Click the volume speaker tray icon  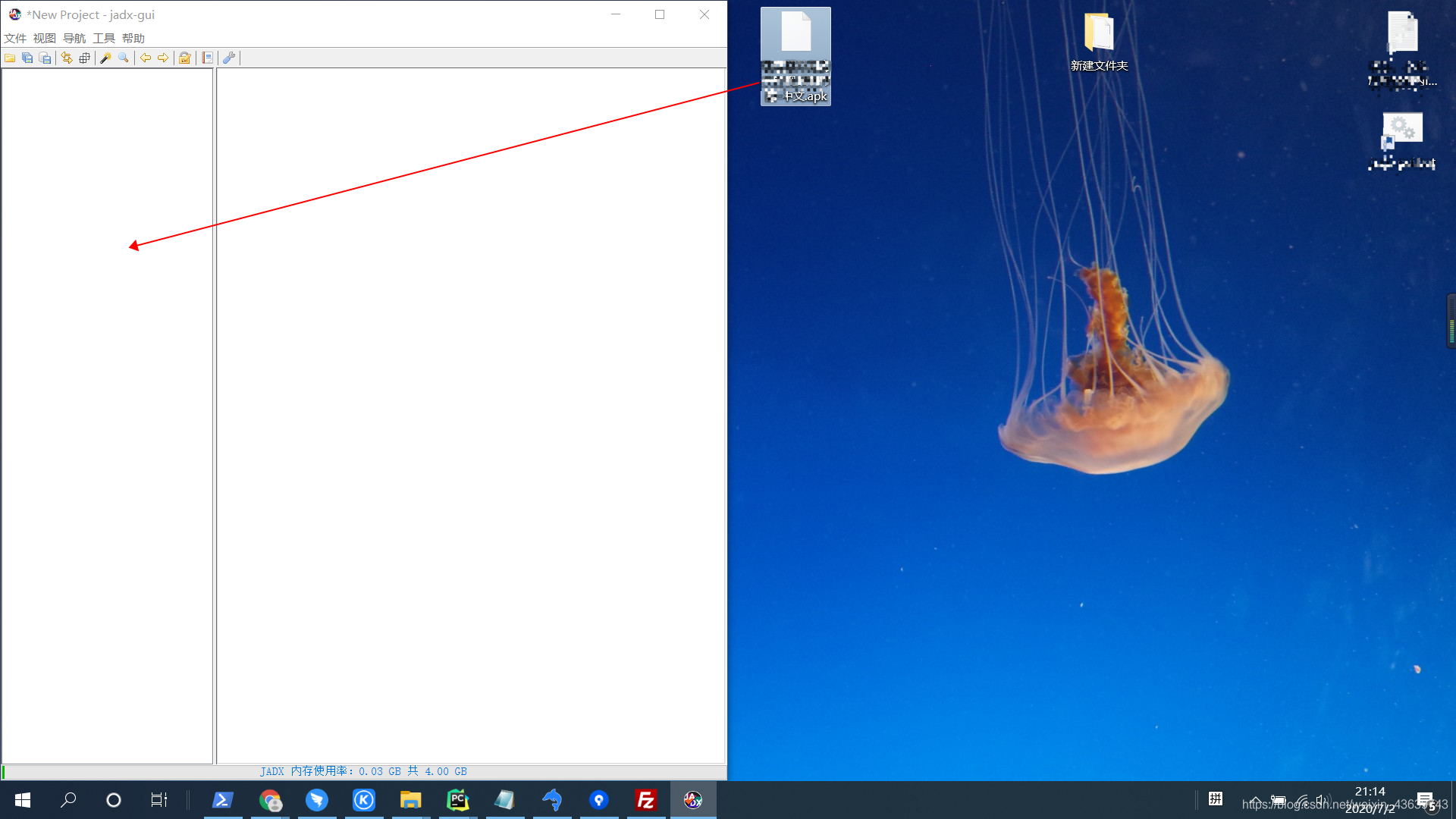coord(1323,801)
